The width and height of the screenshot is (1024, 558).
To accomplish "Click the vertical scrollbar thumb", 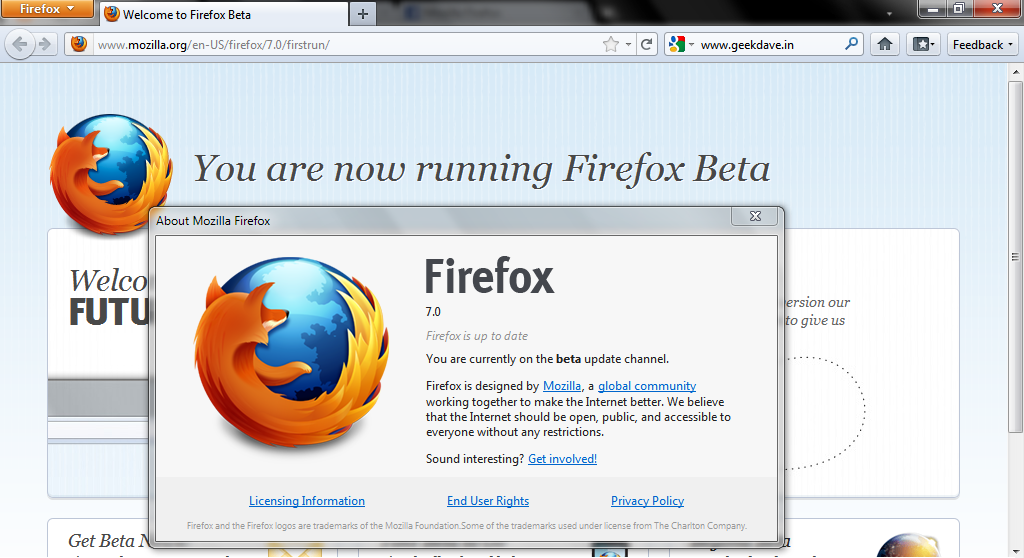I will [x=1015, y=256].
